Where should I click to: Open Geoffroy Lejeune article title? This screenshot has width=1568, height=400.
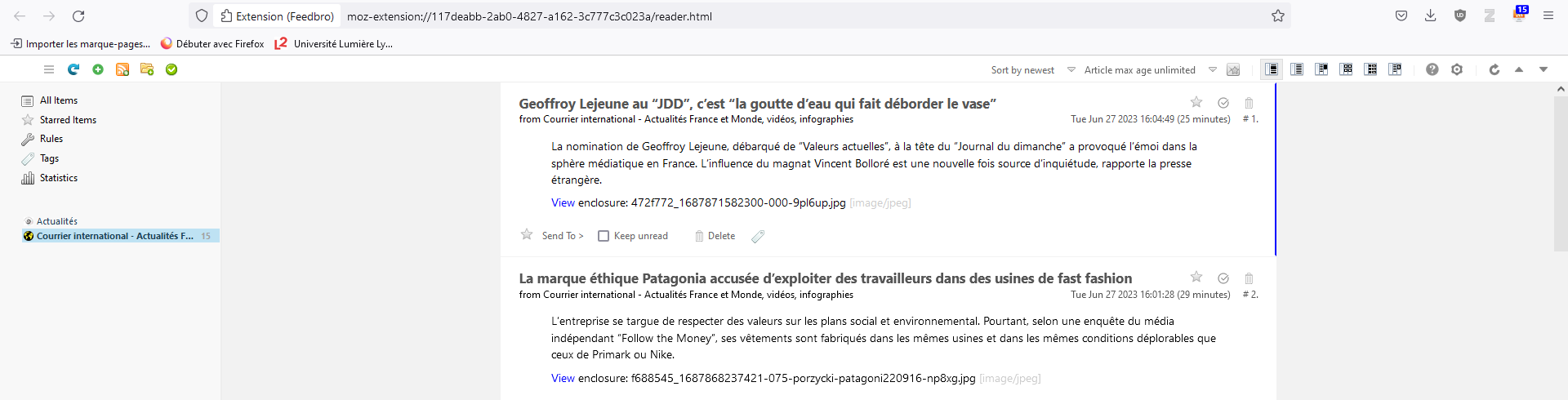click(757, 104)
